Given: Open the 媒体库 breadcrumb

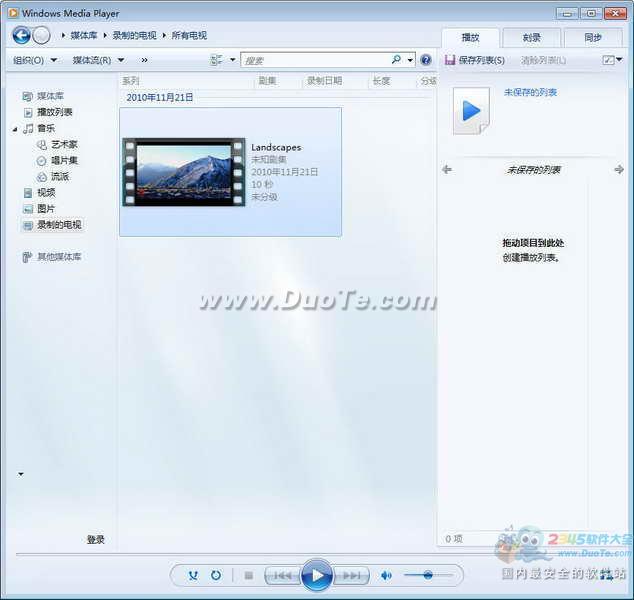Looking at the screenshot, I should (x=84, y=36).
